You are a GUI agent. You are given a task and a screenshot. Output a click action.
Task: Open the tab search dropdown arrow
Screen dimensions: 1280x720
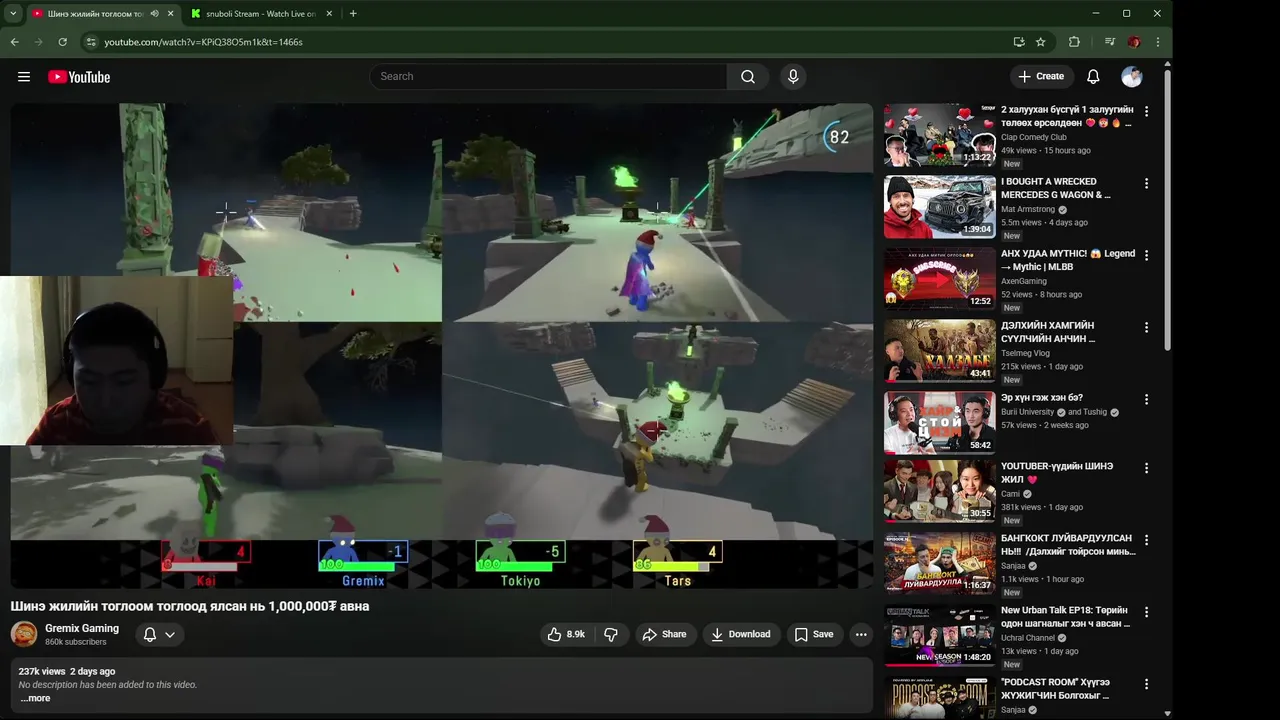pyautogui.click(x=13, y=14)
